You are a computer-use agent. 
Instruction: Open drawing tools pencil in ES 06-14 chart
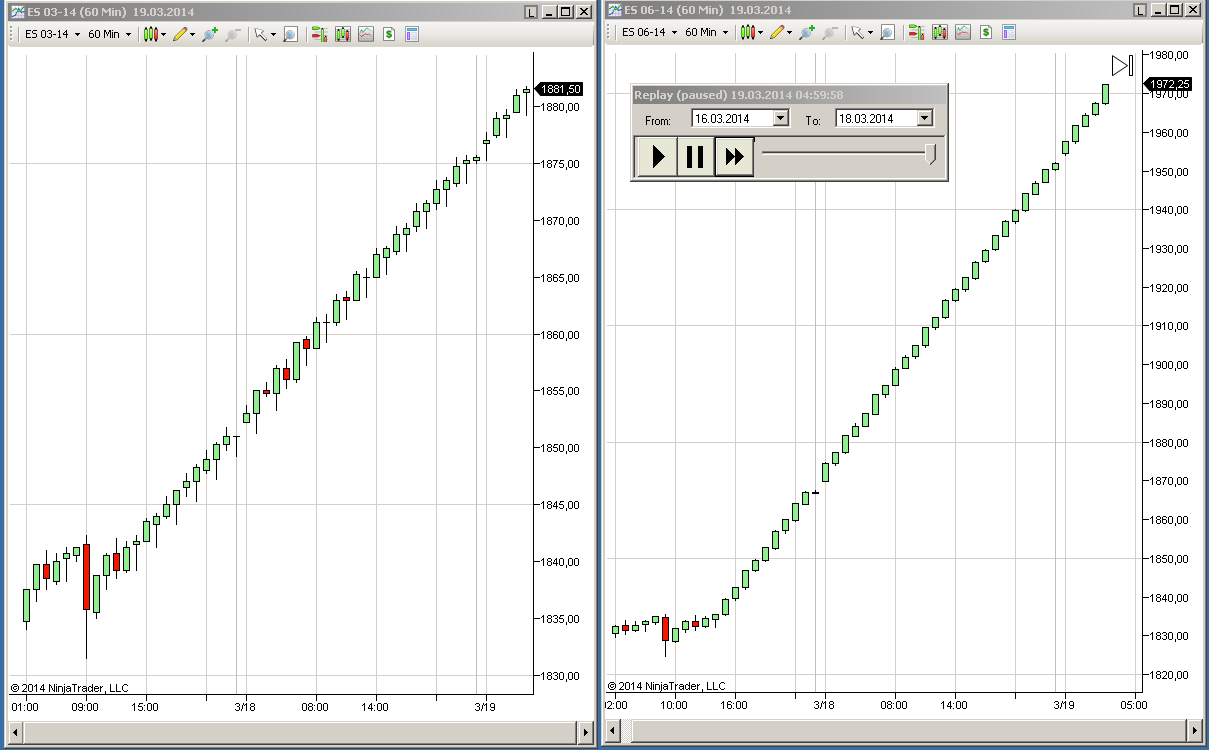click(x=777, y=32)
